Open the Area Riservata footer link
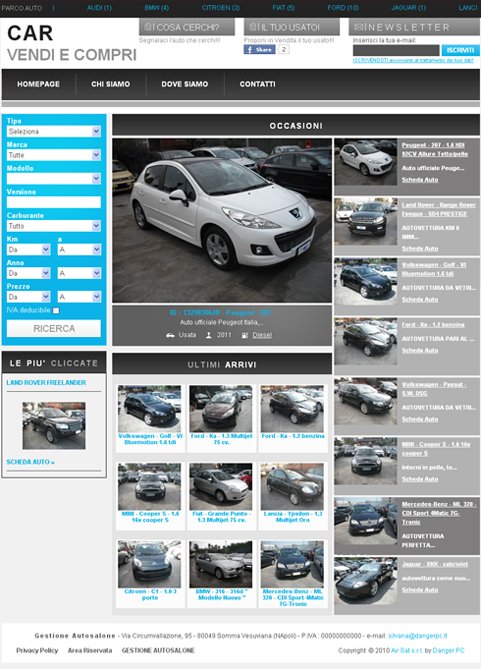 (x=90, y=651)
